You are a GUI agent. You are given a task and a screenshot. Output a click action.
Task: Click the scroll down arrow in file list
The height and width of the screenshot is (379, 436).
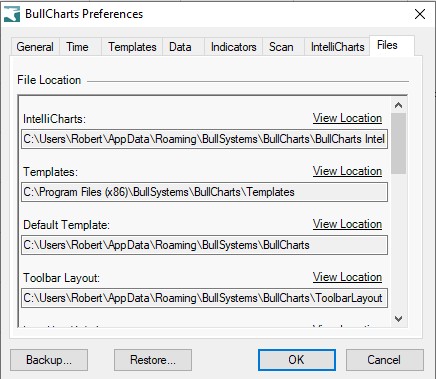(398, 319)
